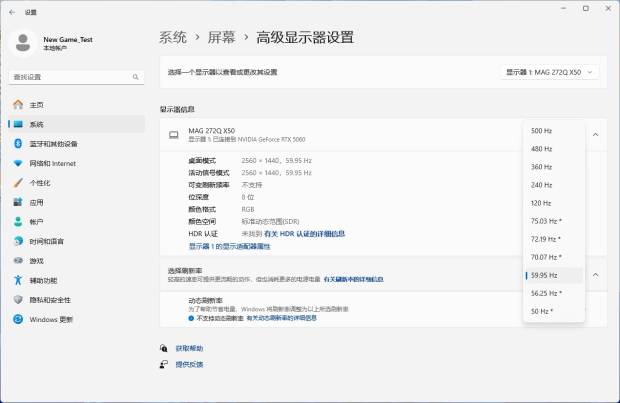The image size is (620, 403).
Task: Click the 时间和语言 globe icon
Action: tap(18, 241)
